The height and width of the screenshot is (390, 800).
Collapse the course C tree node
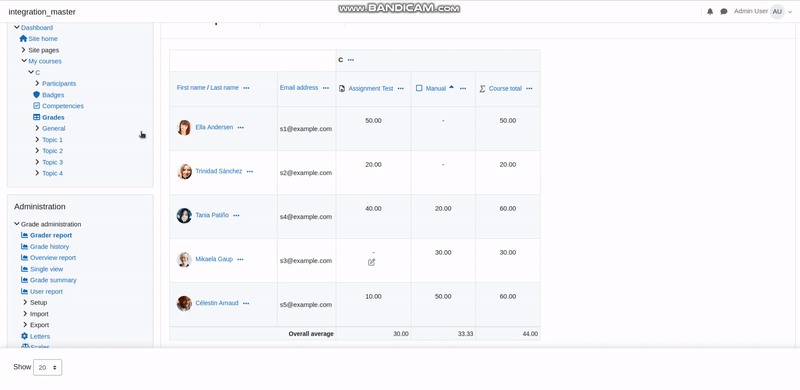click(x=31, y=72)
